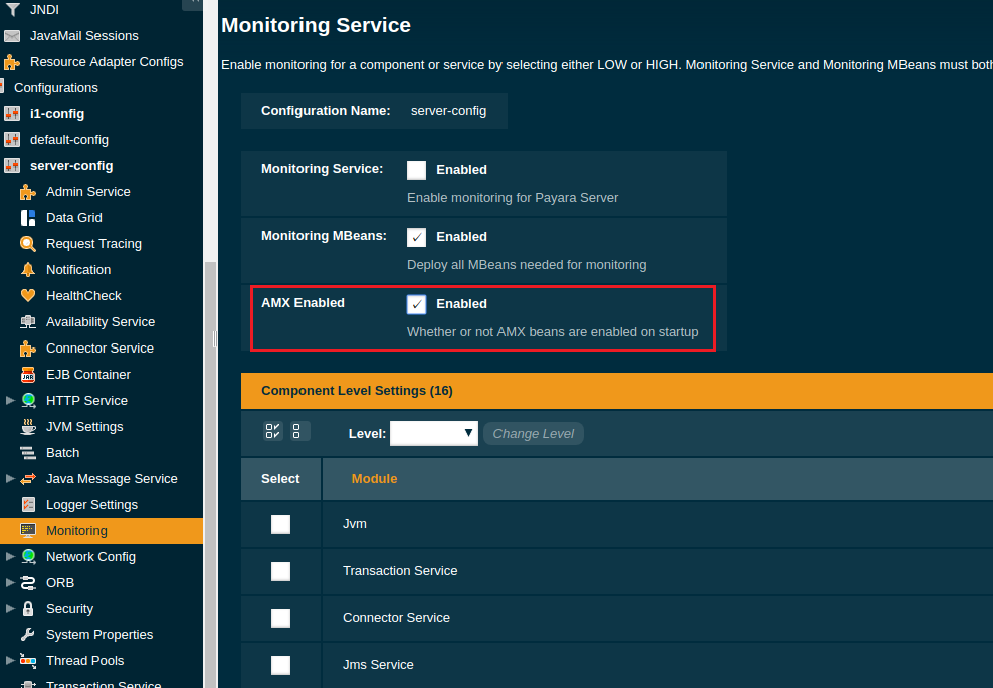Expand the Java Message Service node
This screenshot has width=993, height=688.
[x=10, y=478]
